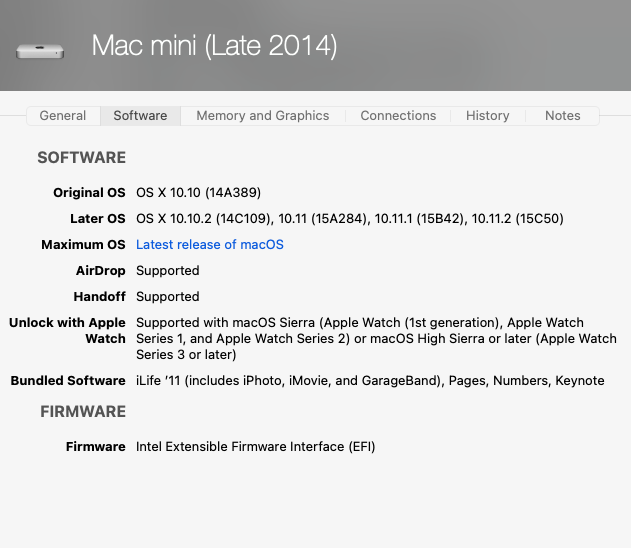The image size is (631, 548).
Task: Go to the Connections tab
Action: (398, 116)
